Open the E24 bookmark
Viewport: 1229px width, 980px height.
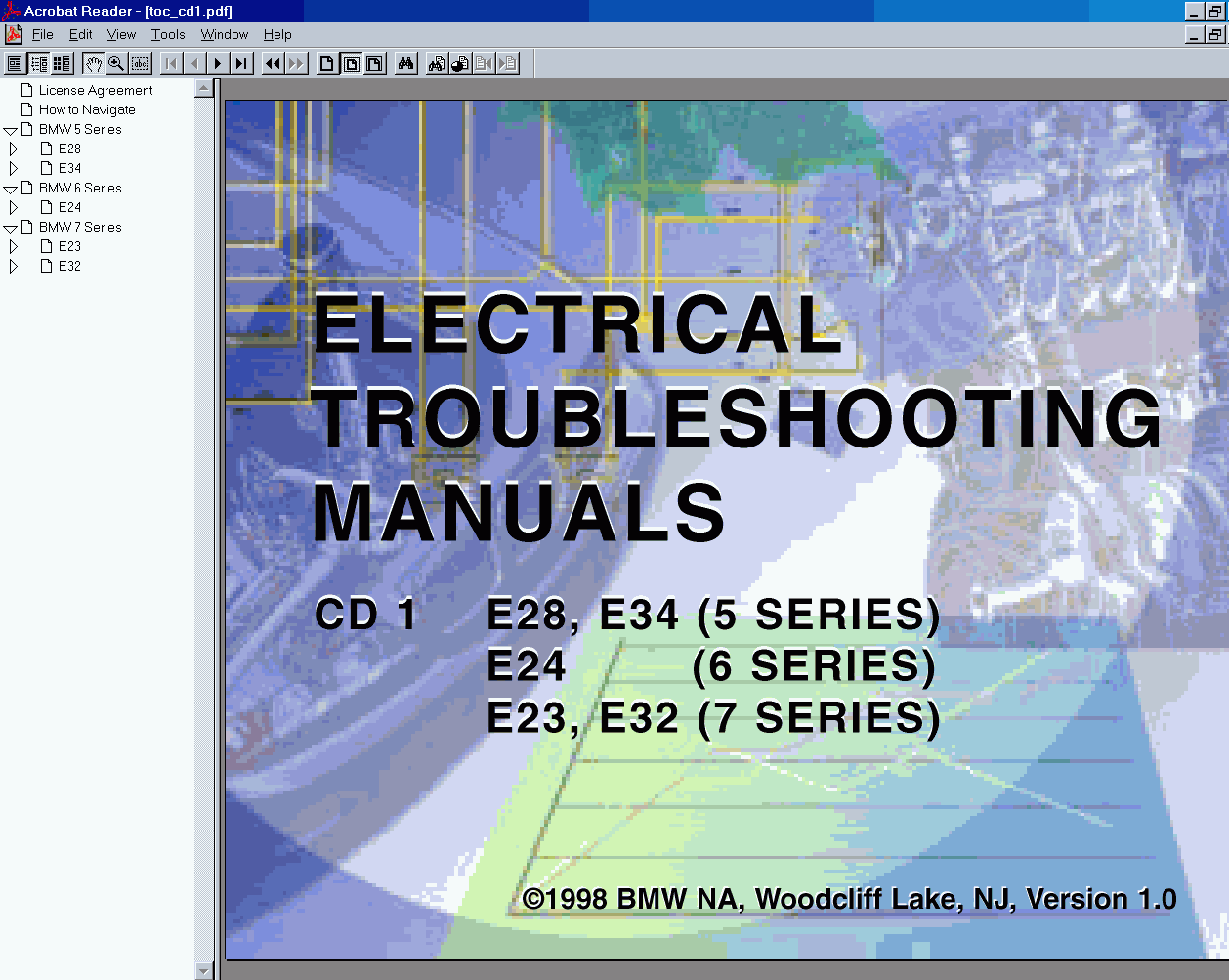pos(69,207)
